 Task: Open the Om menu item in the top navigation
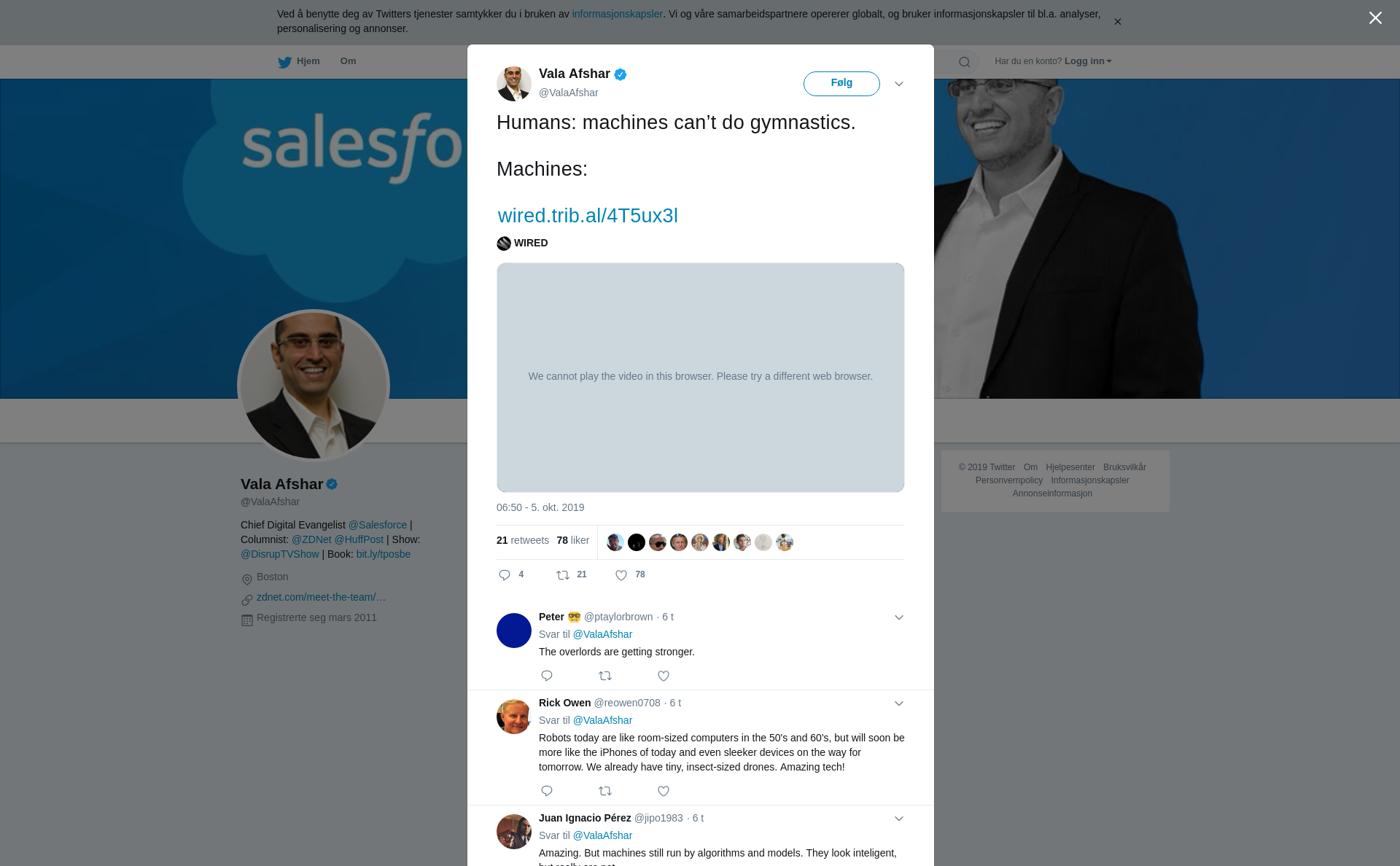pyautogui.click(x=349, y=61)
